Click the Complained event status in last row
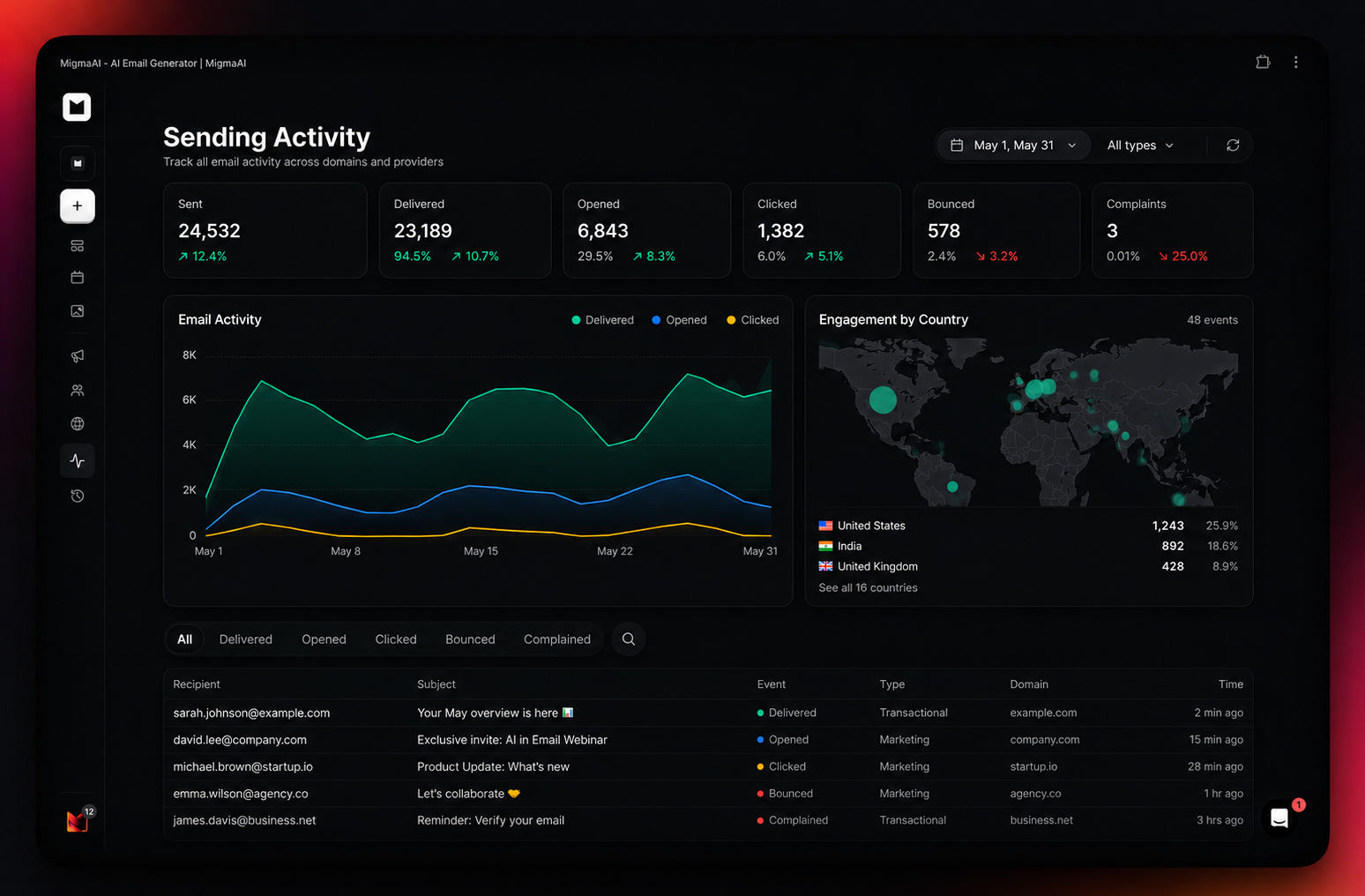The image size is (1365, 896). coord(793,820)
